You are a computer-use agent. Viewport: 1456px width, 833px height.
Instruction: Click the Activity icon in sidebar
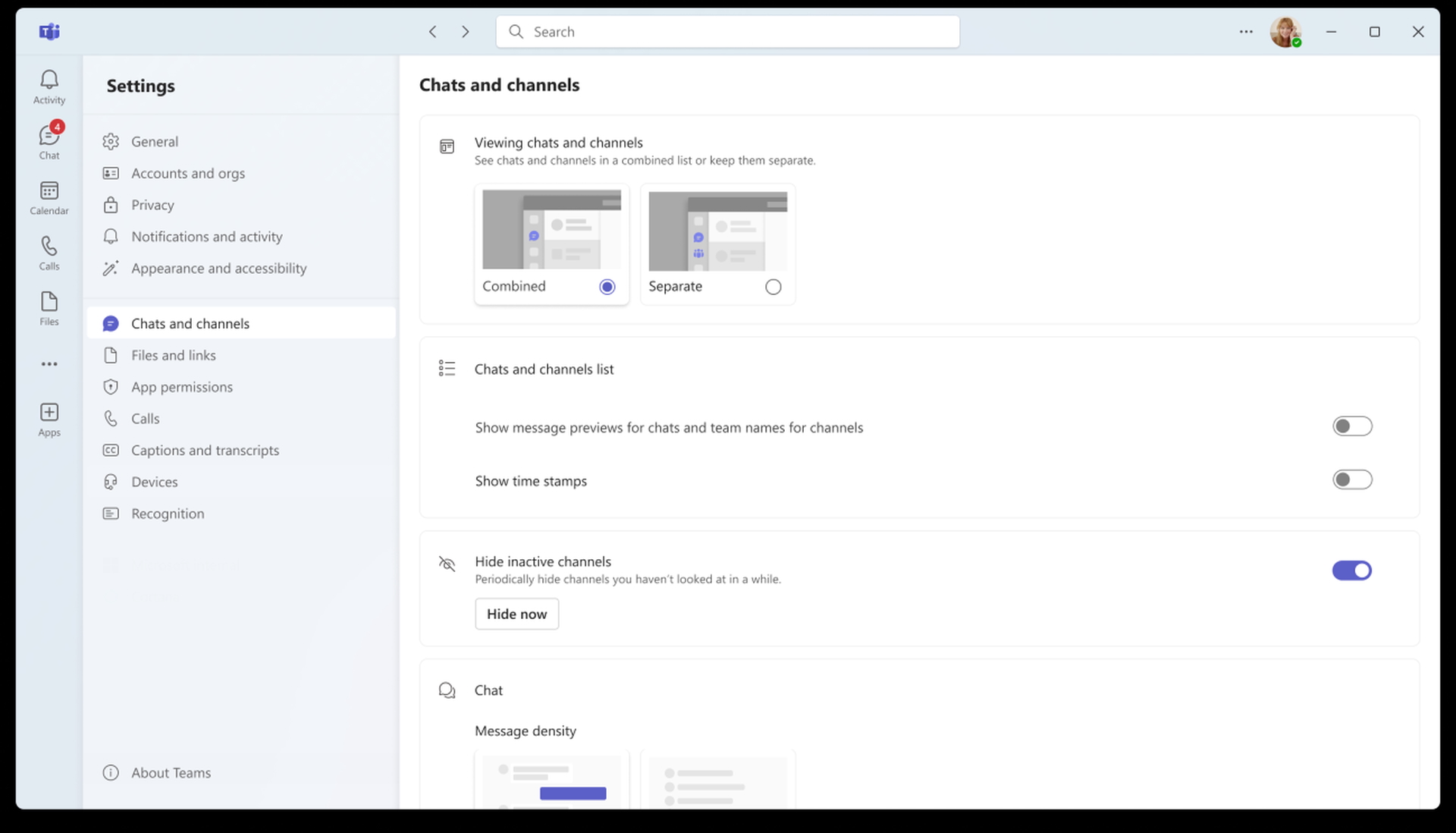coord(48,85)
